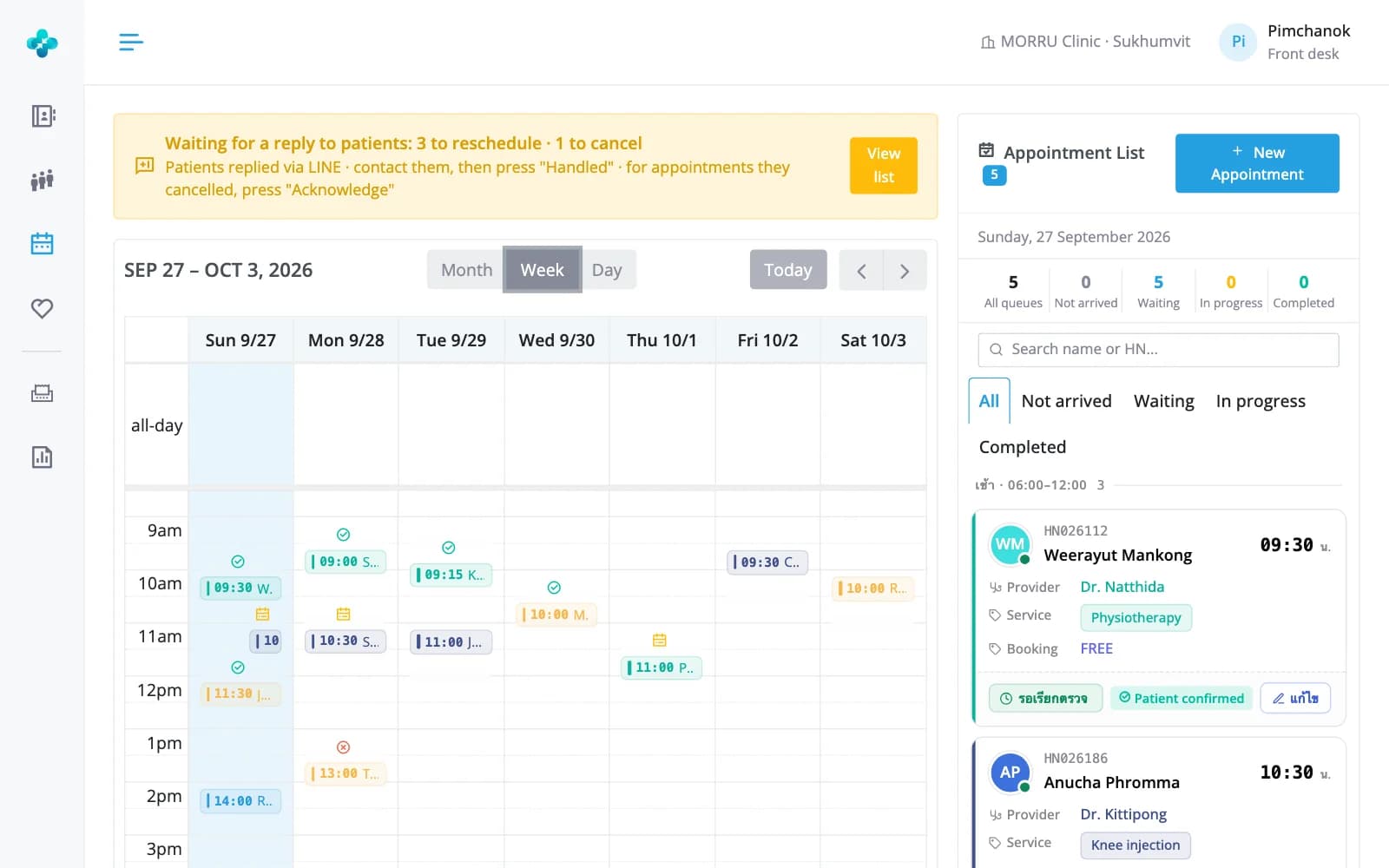This screenshot has width=1389, height=868.
Task: Click the edit button on Weerayut's card
Action: pyautogui.click(x=1294, y=698)
